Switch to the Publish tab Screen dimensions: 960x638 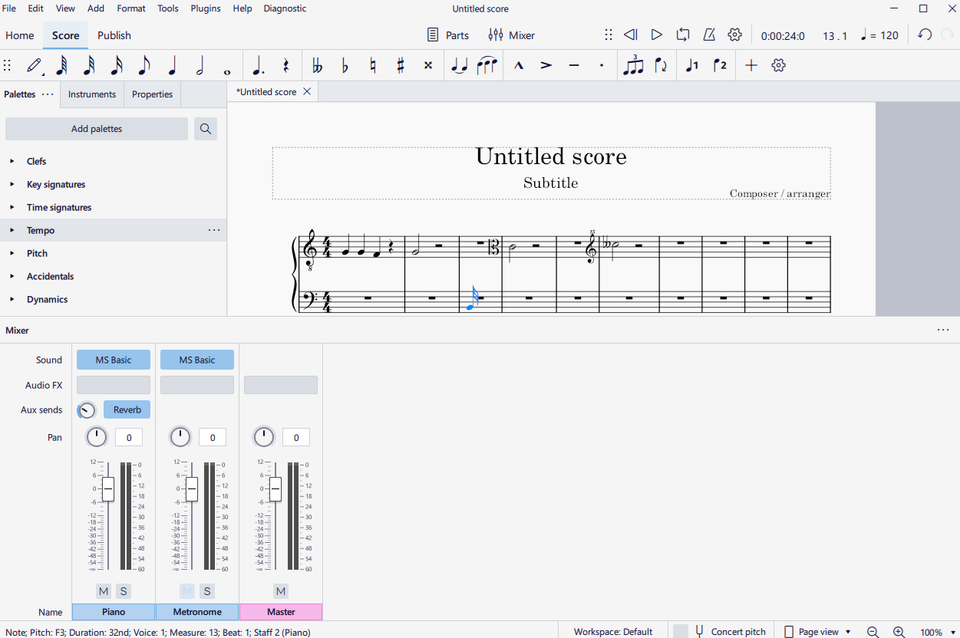(114, 35)
